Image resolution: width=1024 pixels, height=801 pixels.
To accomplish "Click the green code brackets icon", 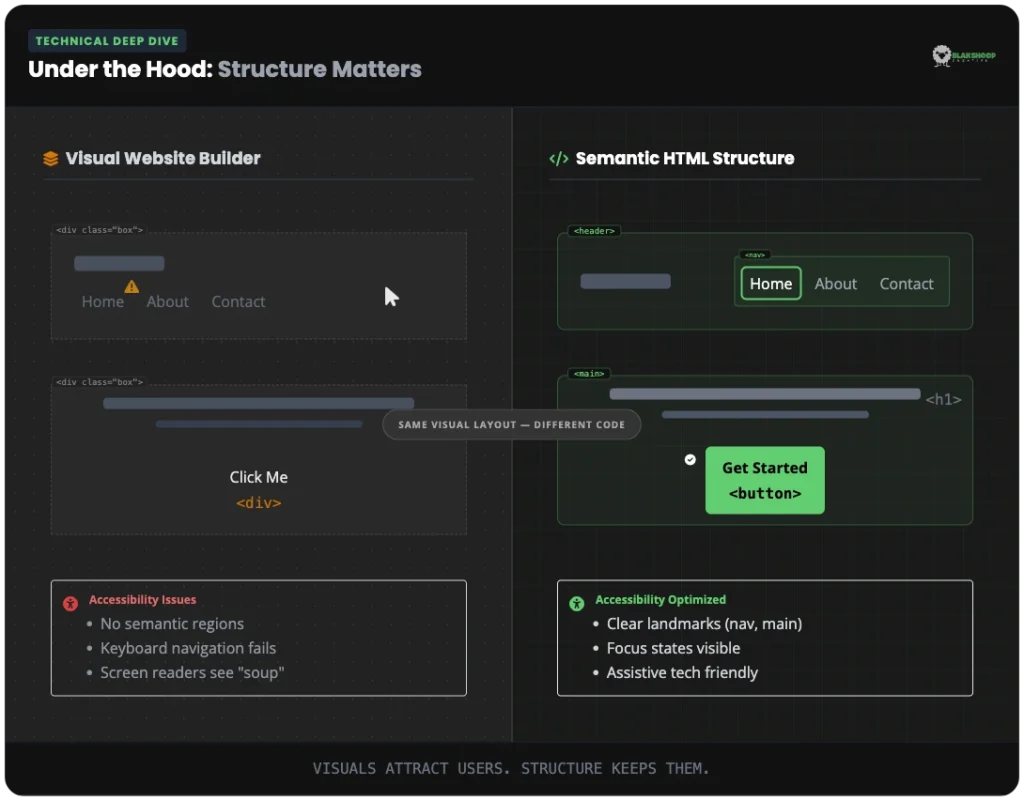I will pyautogui.click(x=558, y=159).
